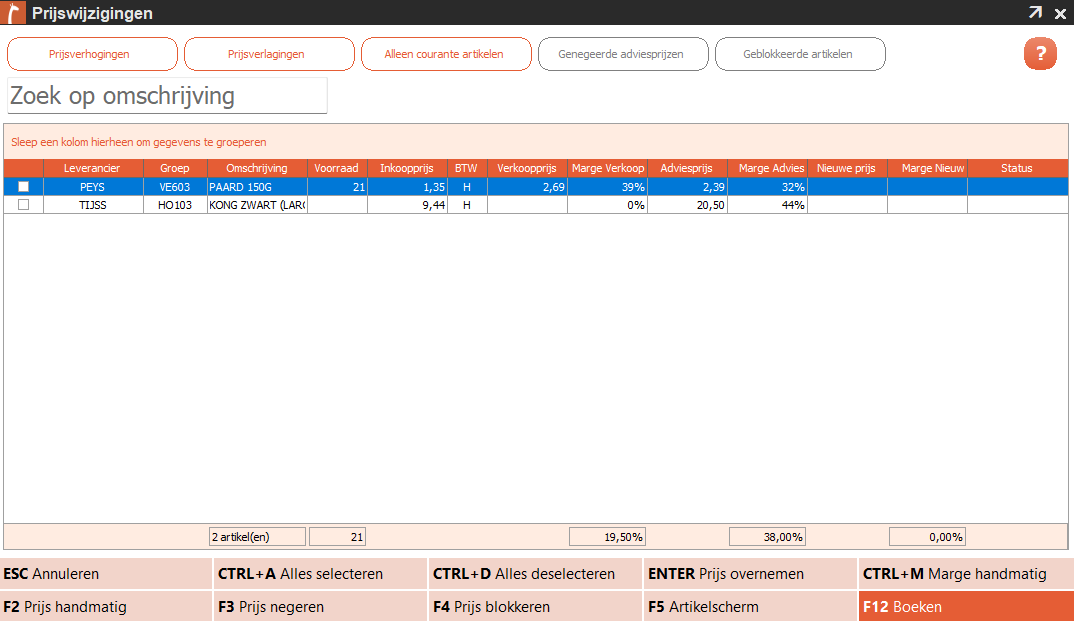Click CTRL+A Alles selecteren button
Image resolution: width=1074 pixels, height=621 pixels.
point(321,574)
